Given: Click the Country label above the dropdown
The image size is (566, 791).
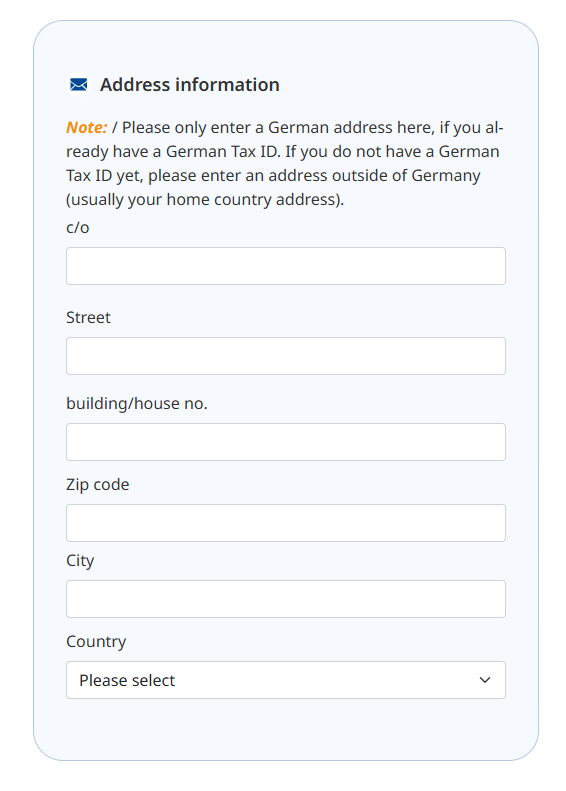Looking at the screenshot, I should click(x=96, y=642).
